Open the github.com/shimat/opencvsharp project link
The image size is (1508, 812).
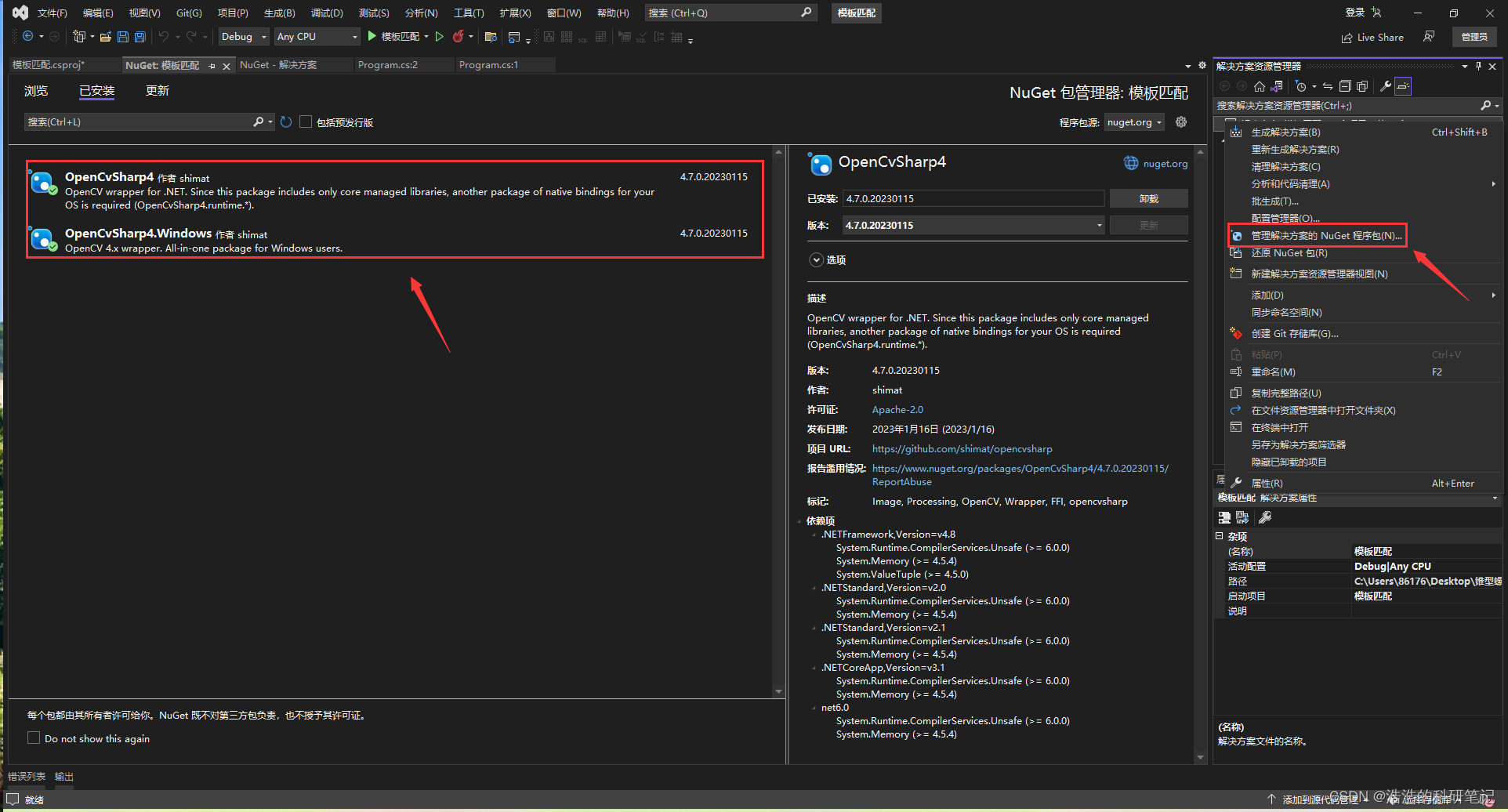(x=962, y=448)
